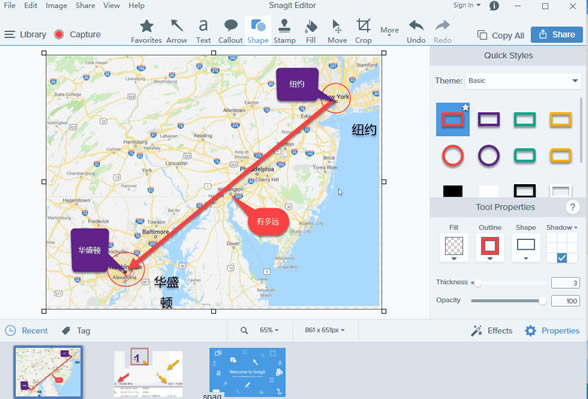Choose the red circle quick style
Screen dimensions: 588x399
point(453,155)
